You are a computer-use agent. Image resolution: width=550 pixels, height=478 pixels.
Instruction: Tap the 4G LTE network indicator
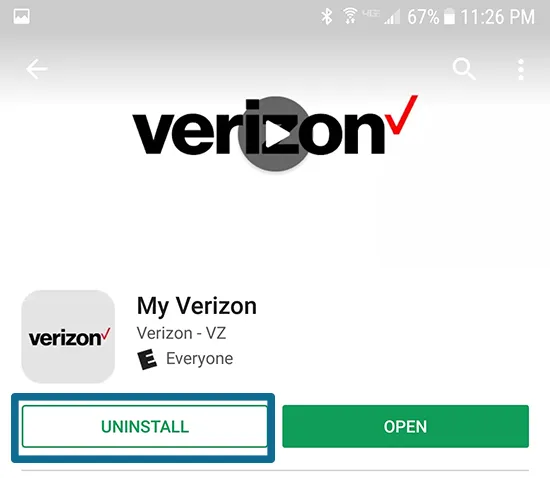(371, 14)
